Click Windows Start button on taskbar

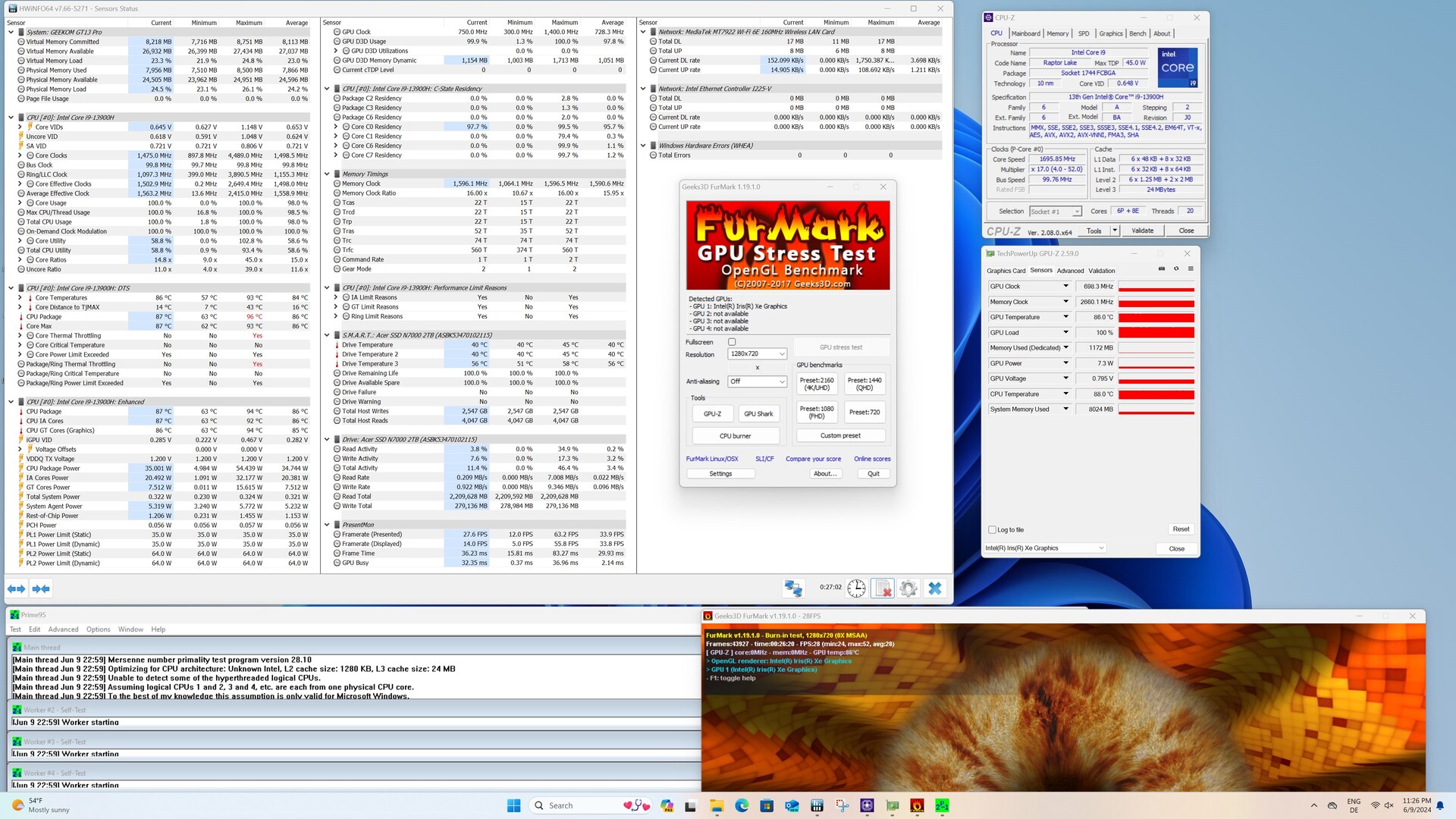point(513,805)
